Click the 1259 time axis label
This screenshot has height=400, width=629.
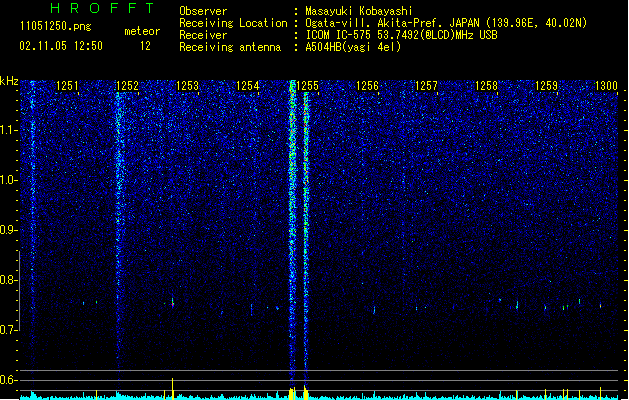pyautogui.click(x=546, y=86)
